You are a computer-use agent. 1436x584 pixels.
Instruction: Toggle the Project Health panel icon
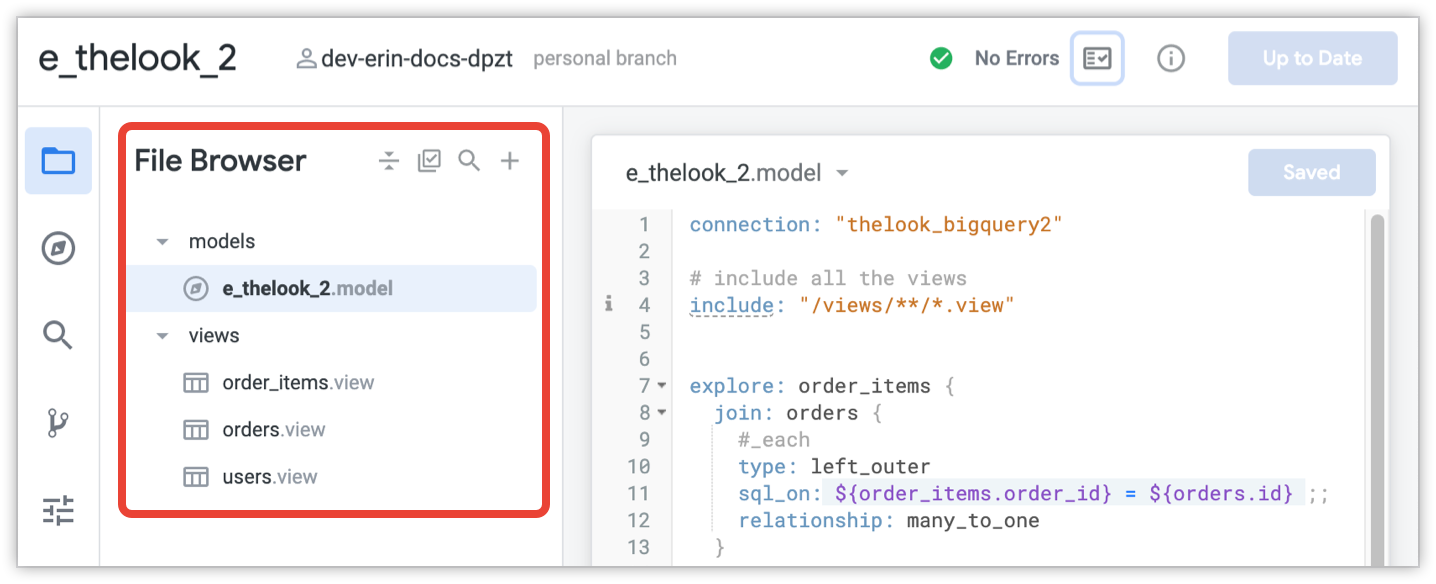pos(1097,58)
